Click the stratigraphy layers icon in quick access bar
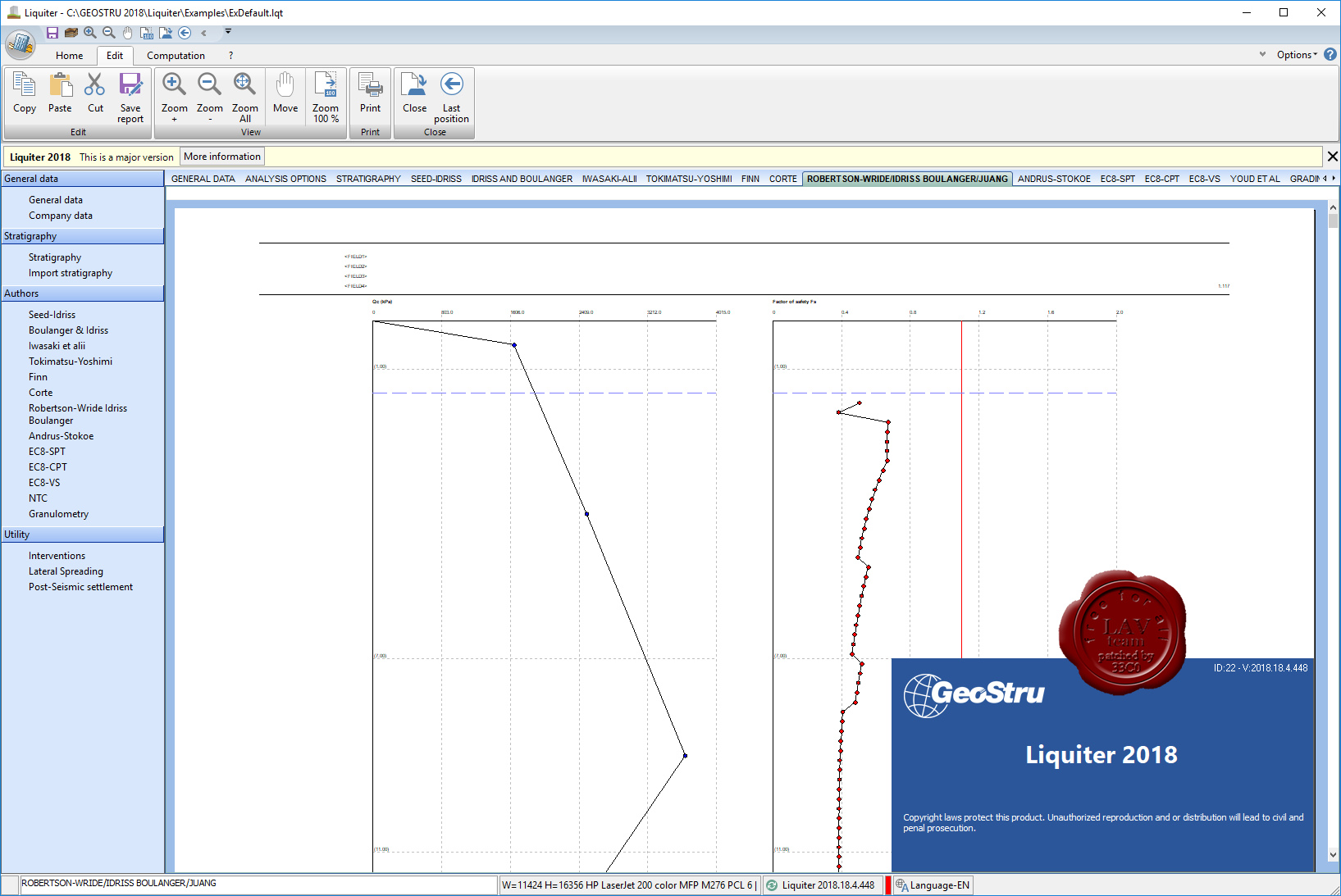Screen dimensions: 1341x896 point(71,33)
